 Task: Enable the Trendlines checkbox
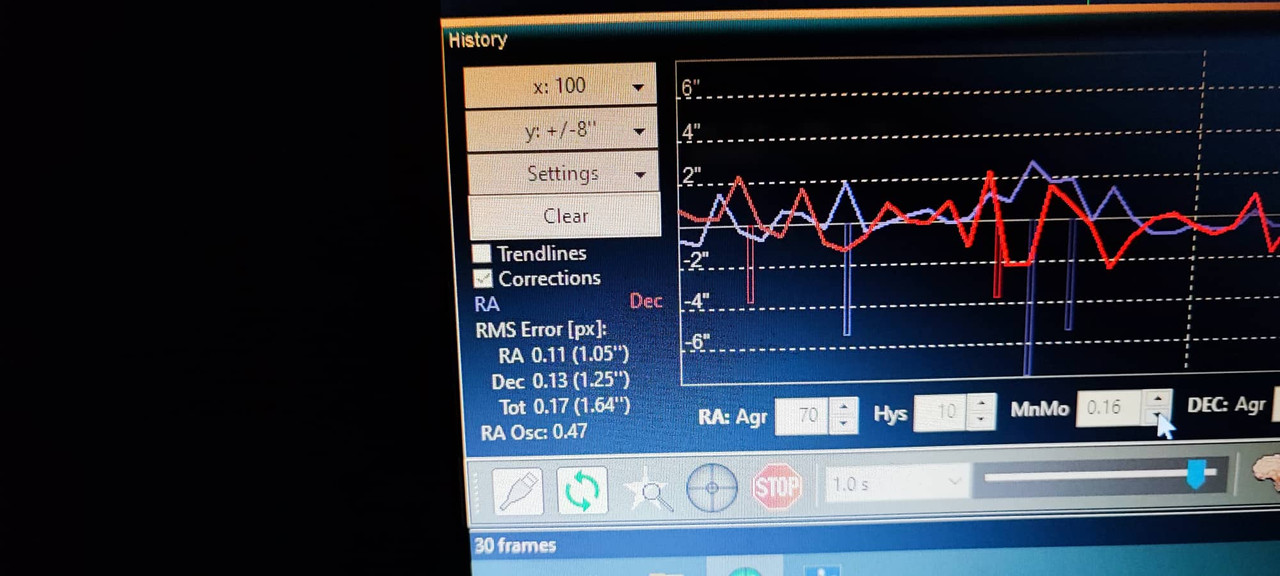pyautogui.click(x=482, y=253)
